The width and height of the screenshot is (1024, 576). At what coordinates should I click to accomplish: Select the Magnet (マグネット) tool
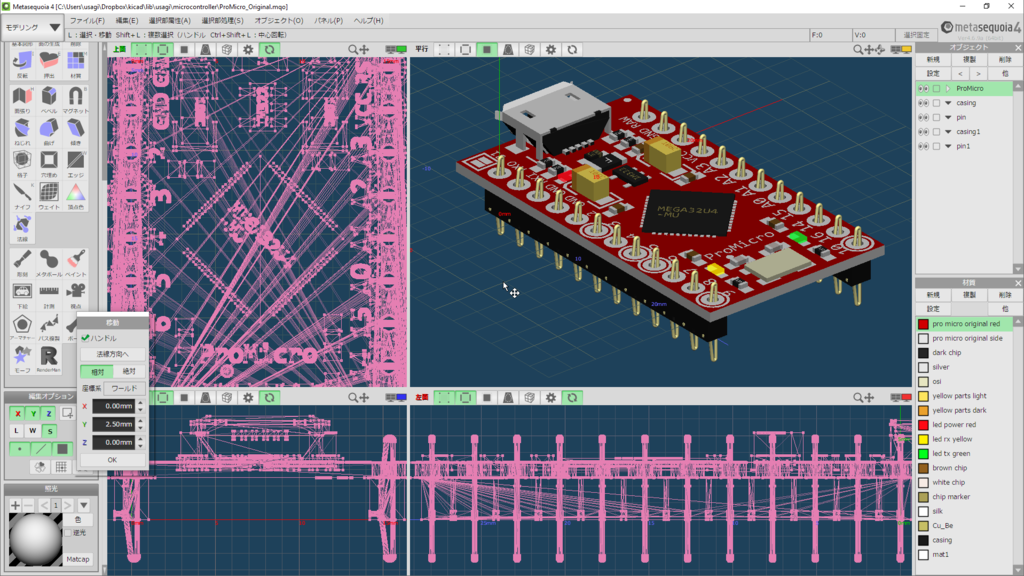(76, 100)
